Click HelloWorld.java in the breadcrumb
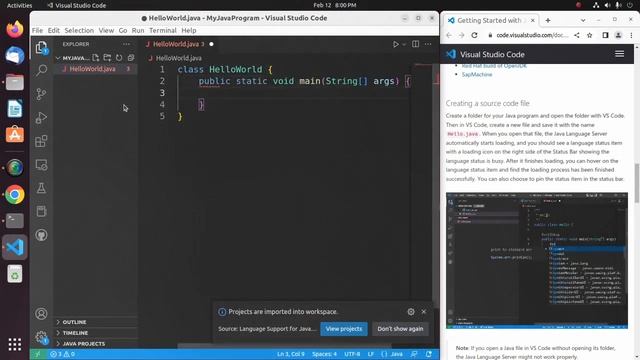The width and height of the screenshot is (640, 360). pos(178,58)
